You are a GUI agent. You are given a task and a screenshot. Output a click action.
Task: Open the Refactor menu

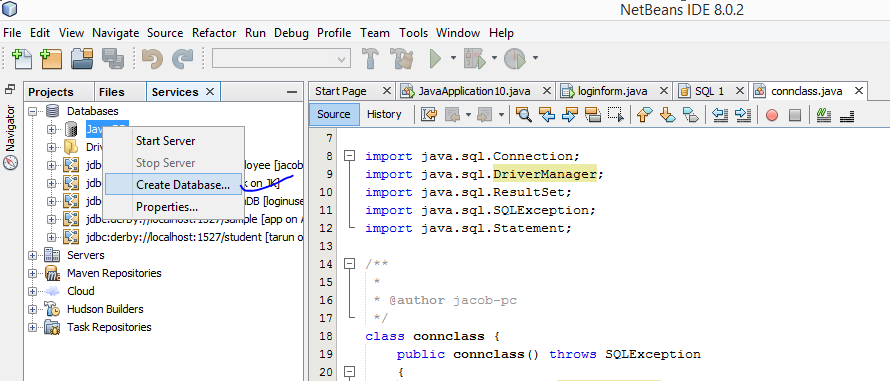[x=214, y=33]
